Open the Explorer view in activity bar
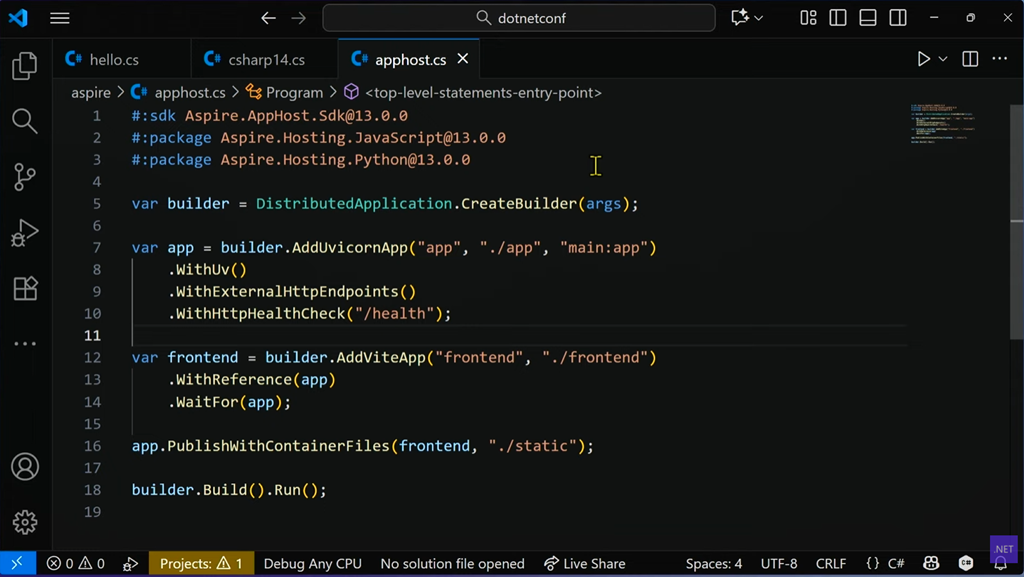 click(x=25, y=66)
